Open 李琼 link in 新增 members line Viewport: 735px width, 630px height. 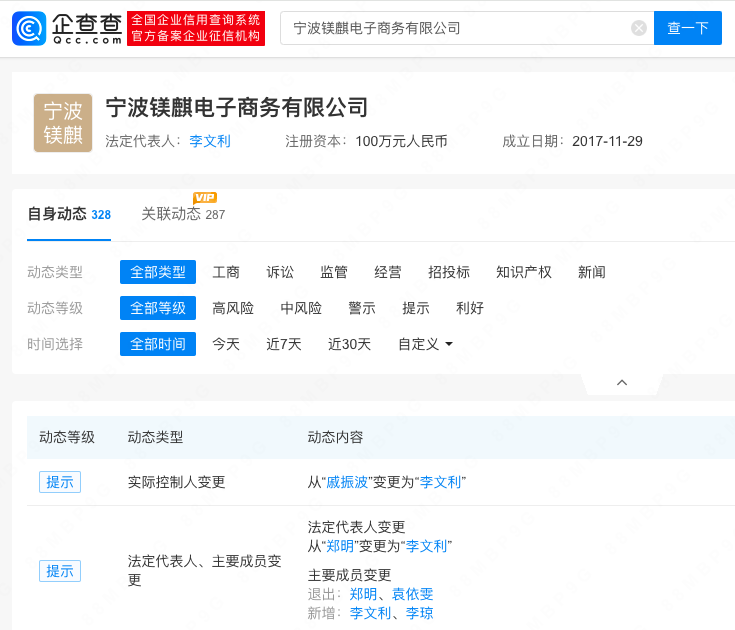(x=420, y=613)
